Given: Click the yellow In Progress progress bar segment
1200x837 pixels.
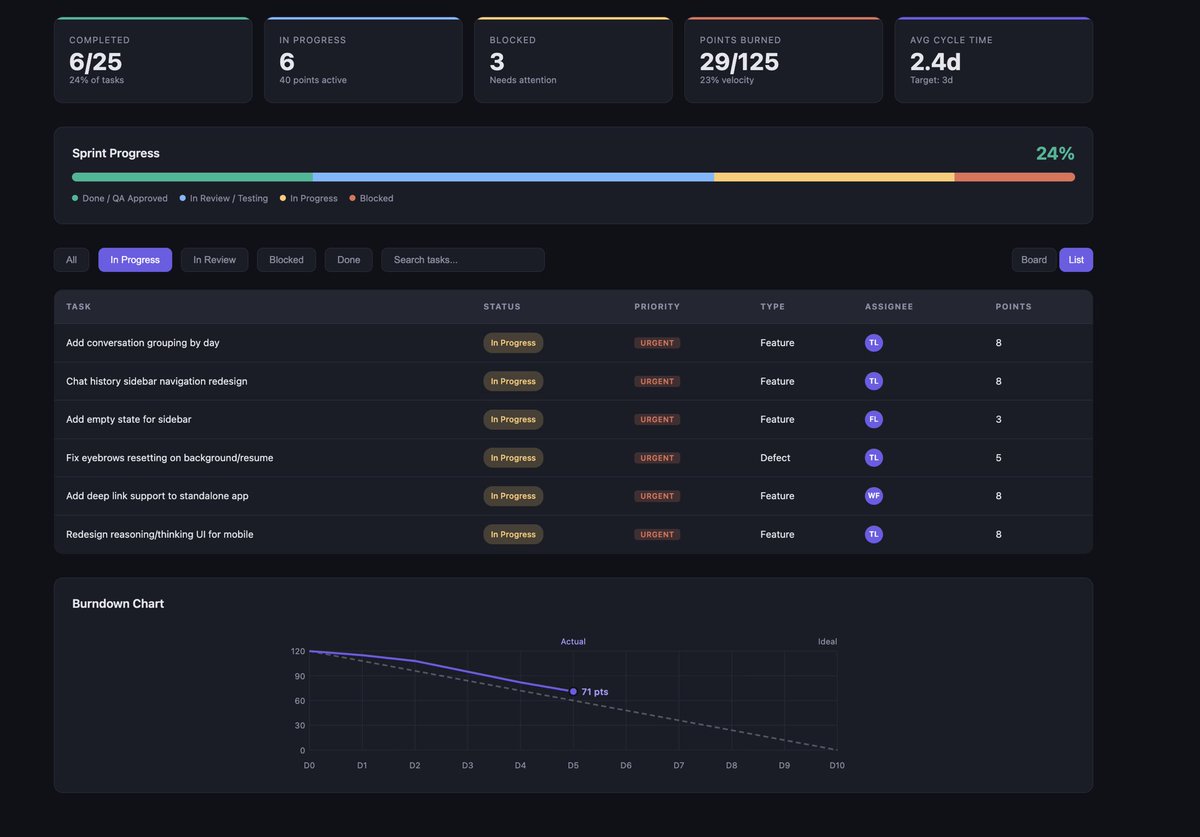Looking at the screenshot, I should click(x=834, y=177).
